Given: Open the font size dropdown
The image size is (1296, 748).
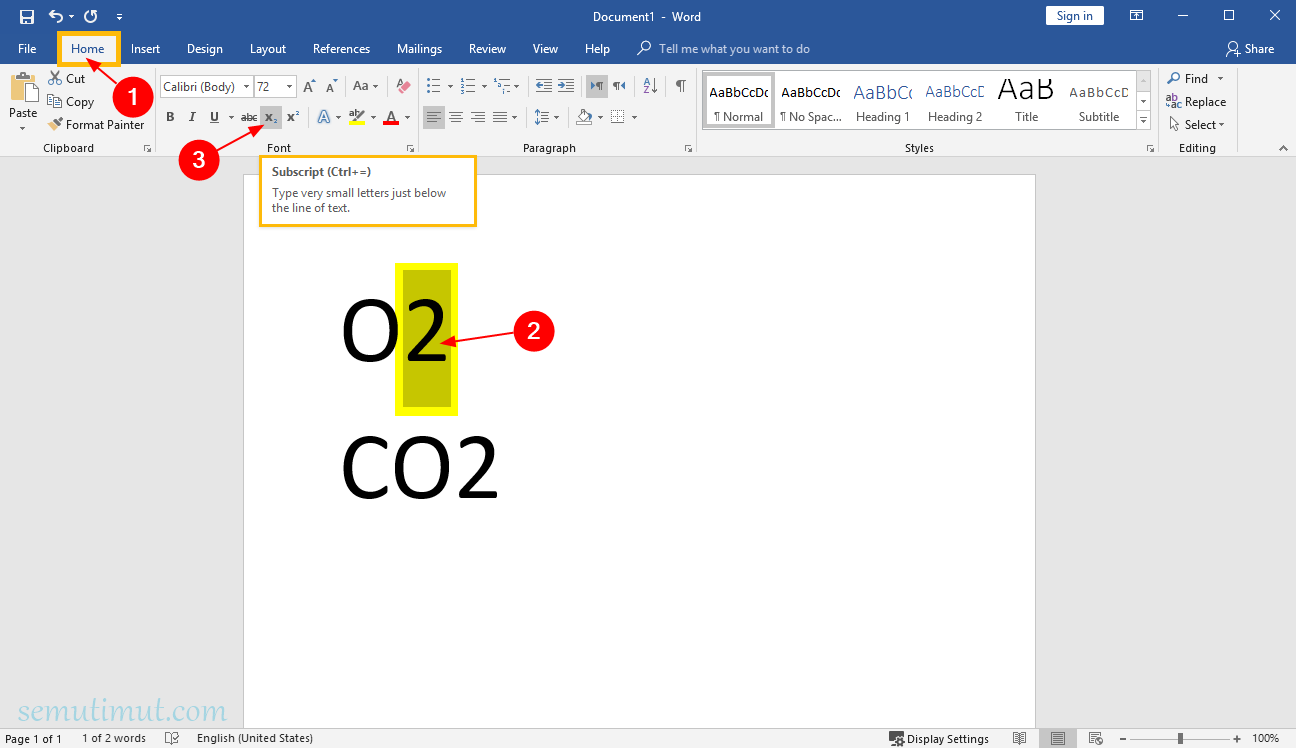Looking at the screenshot, I should coord(290,87).
